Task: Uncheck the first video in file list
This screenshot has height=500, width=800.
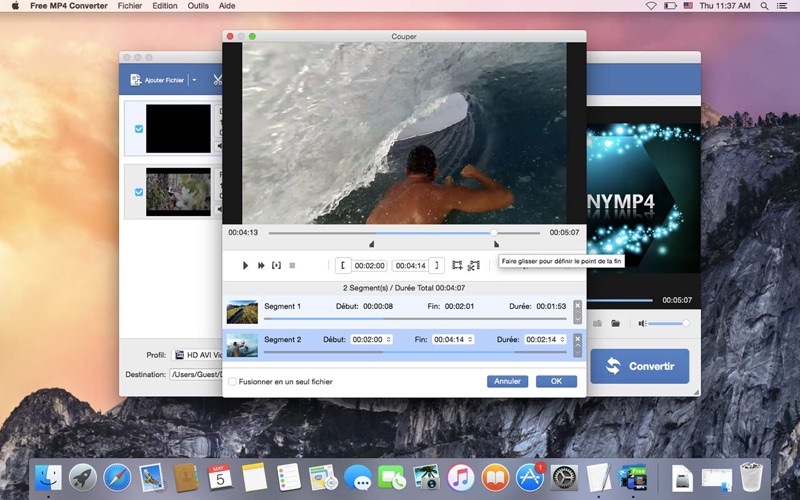Action: [139, 129]
